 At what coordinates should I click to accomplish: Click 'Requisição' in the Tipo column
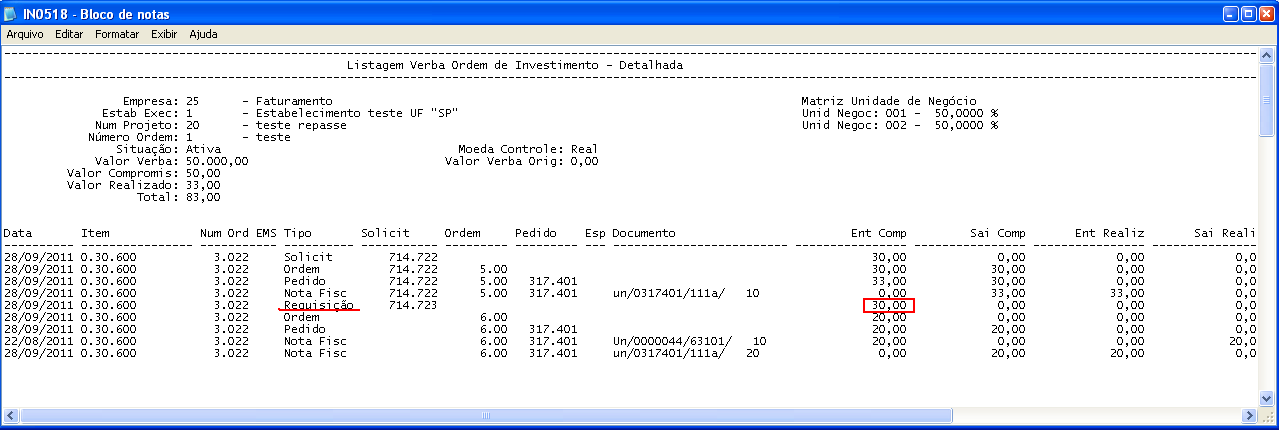(319, 305)
